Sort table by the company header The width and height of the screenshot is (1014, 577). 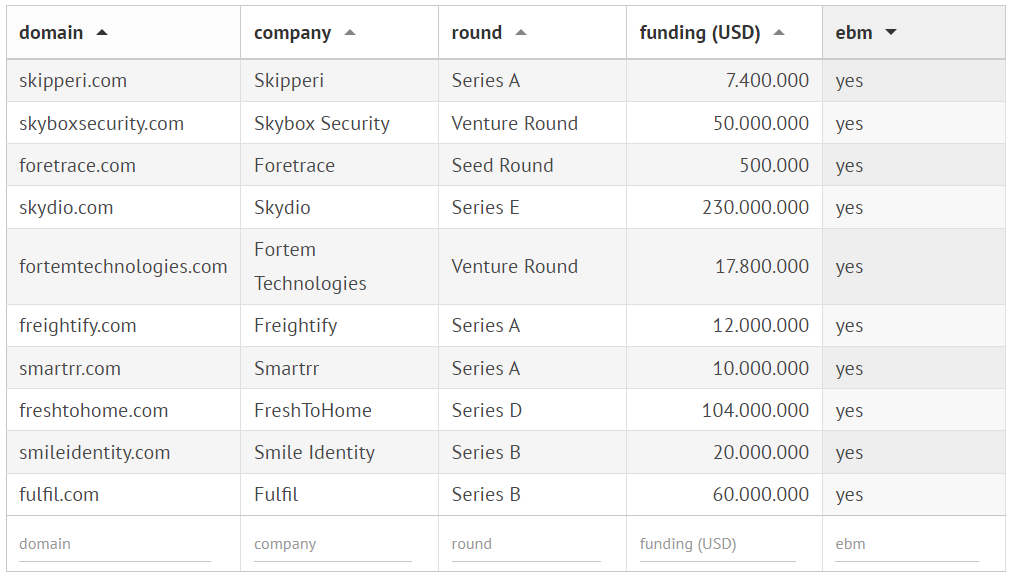(x=292, y=32)
